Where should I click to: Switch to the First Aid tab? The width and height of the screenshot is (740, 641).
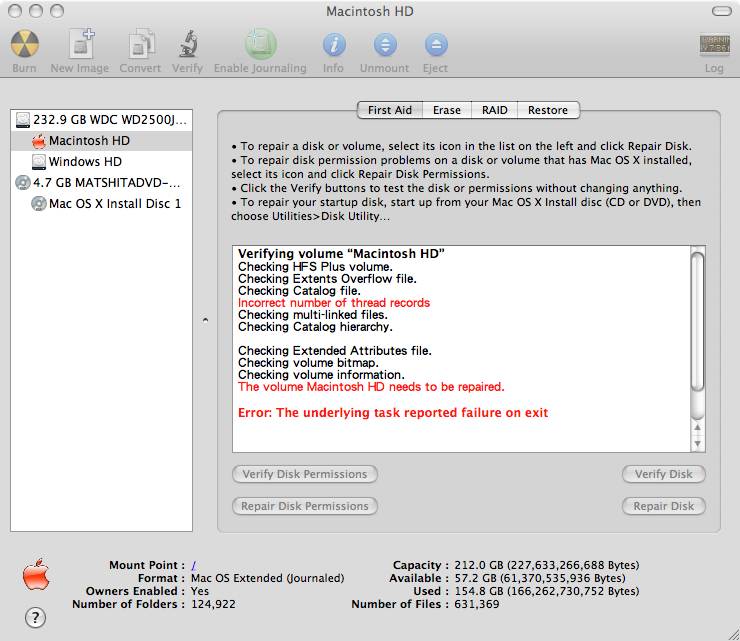[x=390, y=110]
